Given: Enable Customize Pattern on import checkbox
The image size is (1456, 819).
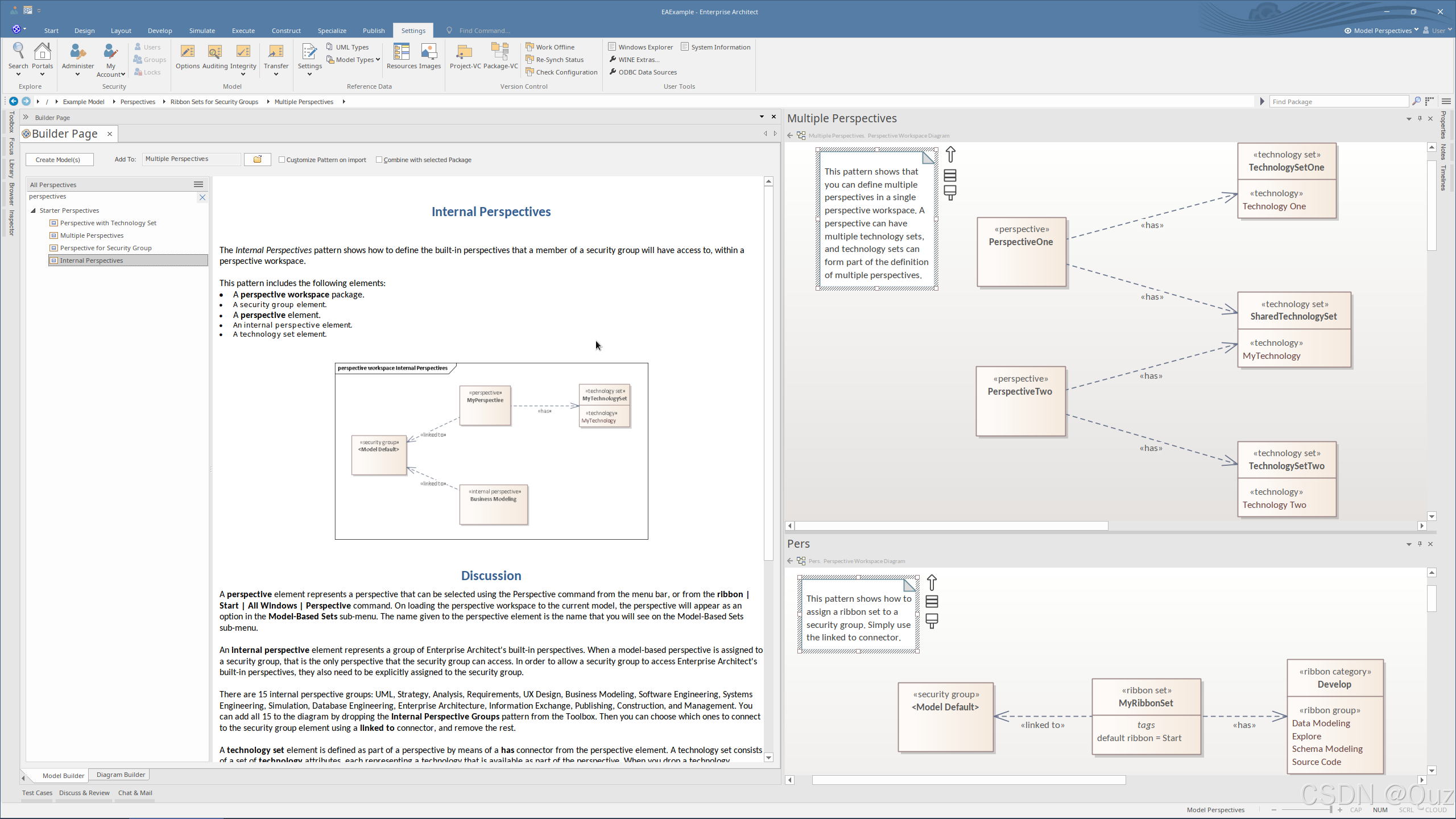Looking at the screenshot, I should pyautogui.click(x=282, y=160).
